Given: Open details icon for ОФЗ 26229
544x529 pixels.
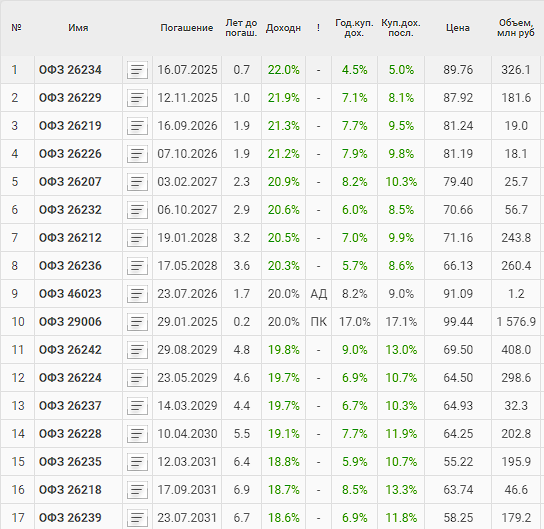Looking at the screenshot, I should [x=137, y=98].
